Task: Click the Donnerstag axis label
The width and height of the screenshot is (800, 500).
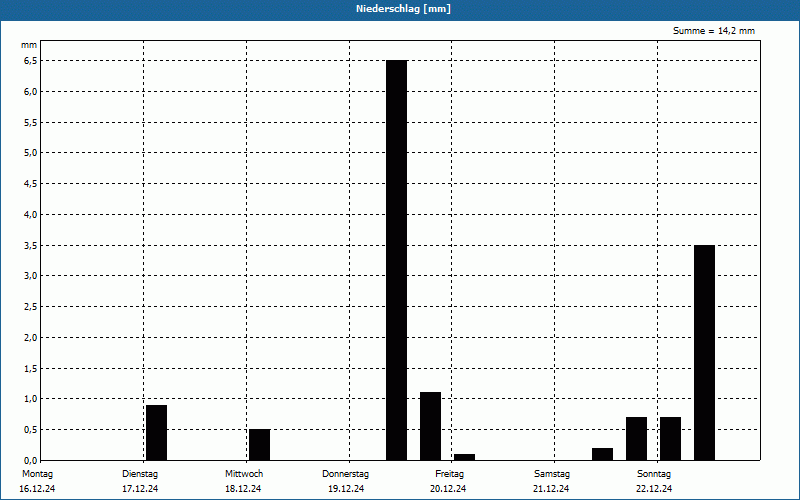Action: [x=345, y=474]
